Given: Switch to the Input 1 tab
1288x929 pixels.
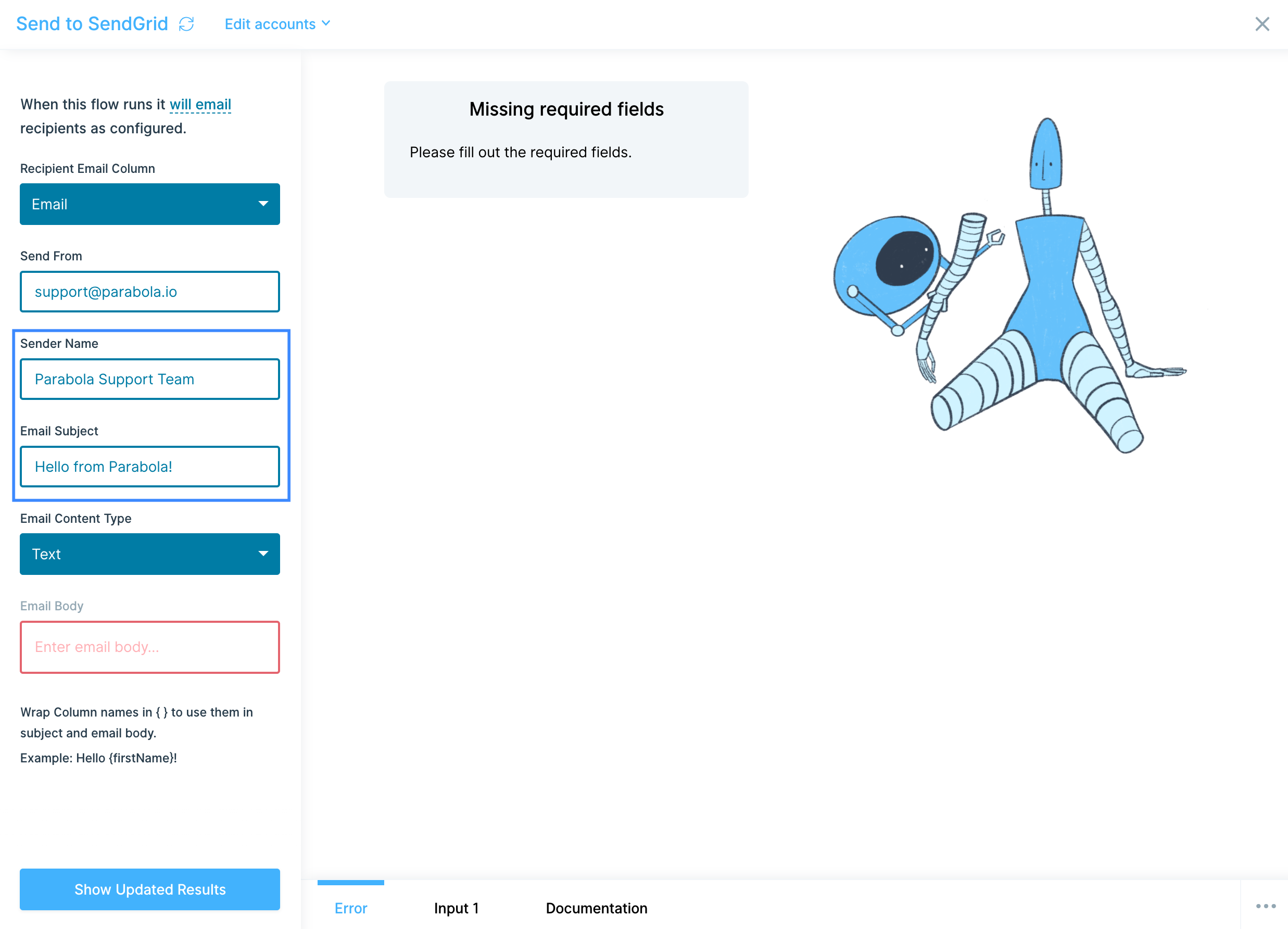Looking at the screenshot, I should [x=456, y=908].
